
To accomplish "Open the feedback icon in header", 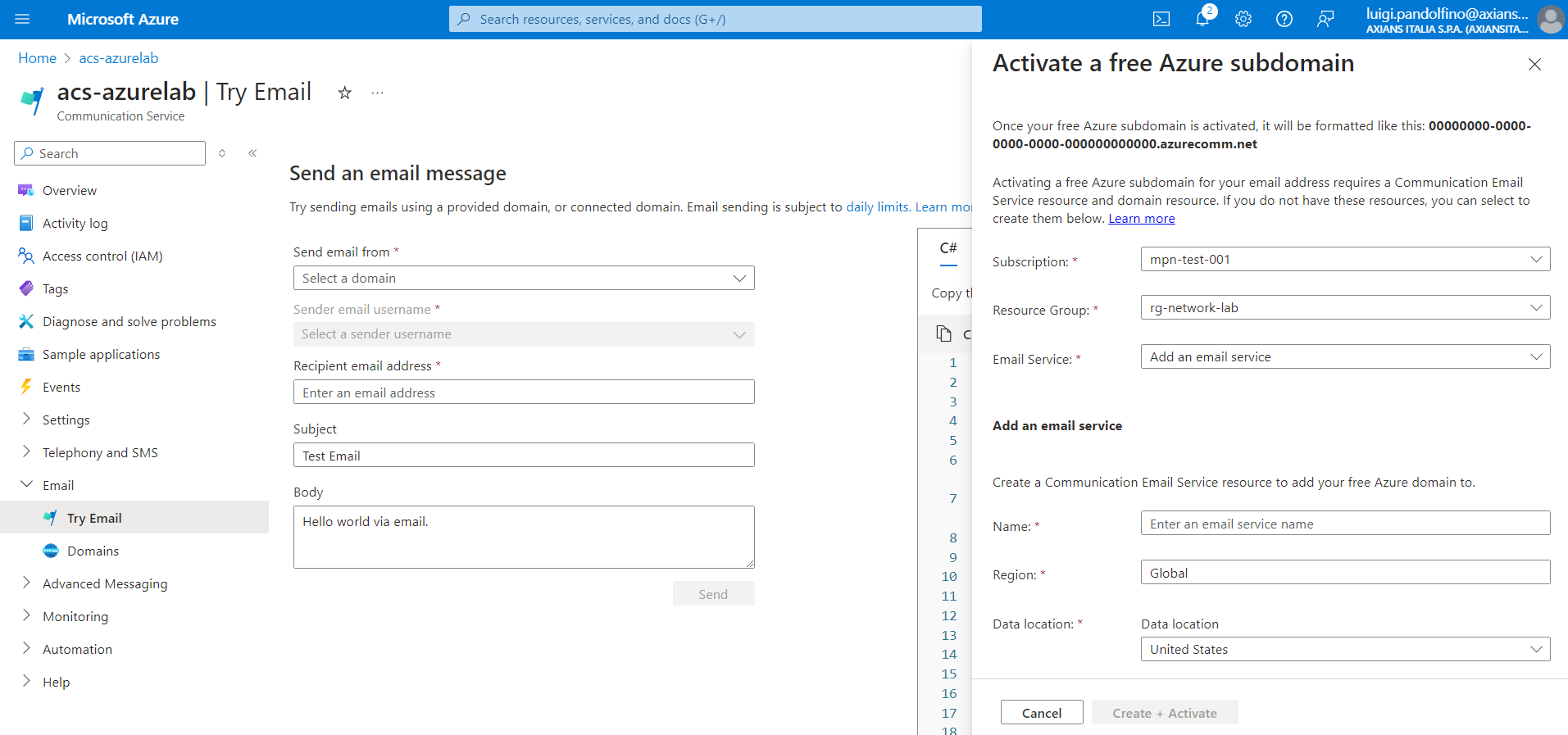I will coord(1325,19).
